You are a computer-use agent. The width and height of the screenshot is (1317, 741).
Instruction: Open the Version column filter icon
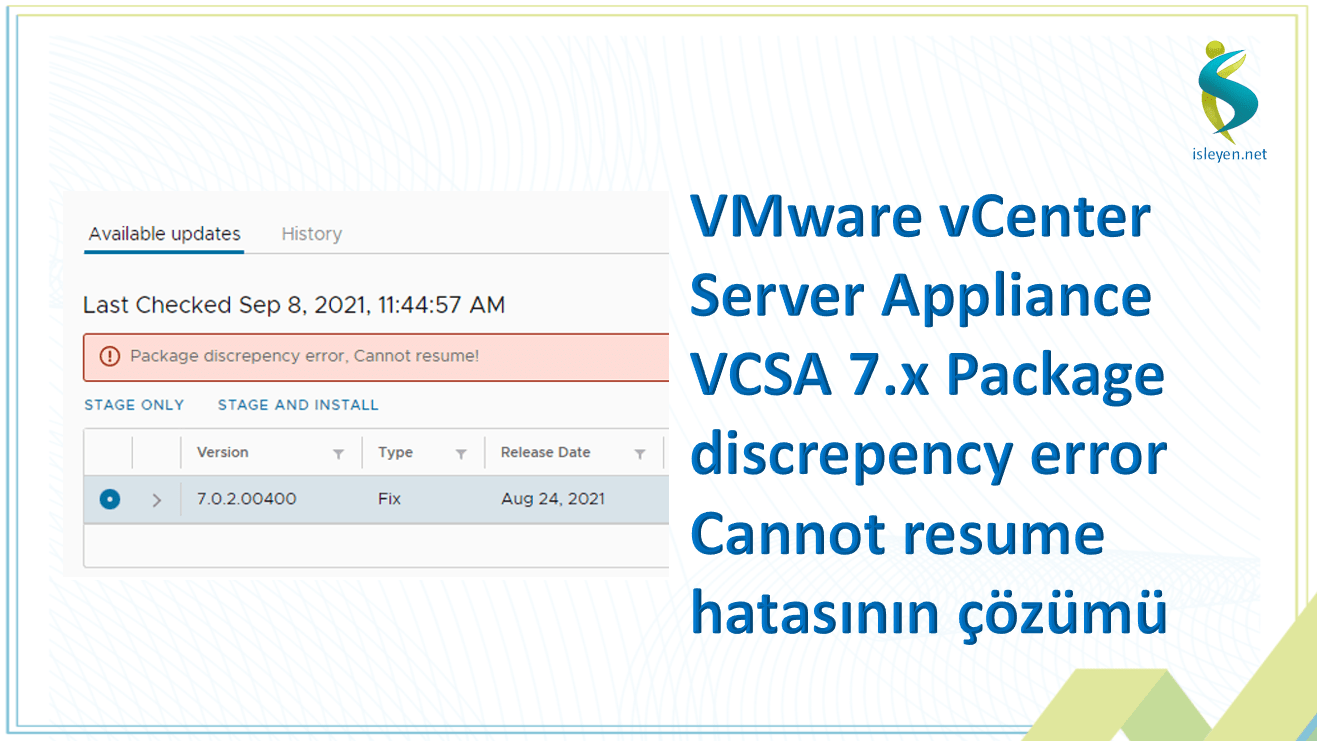339,454
